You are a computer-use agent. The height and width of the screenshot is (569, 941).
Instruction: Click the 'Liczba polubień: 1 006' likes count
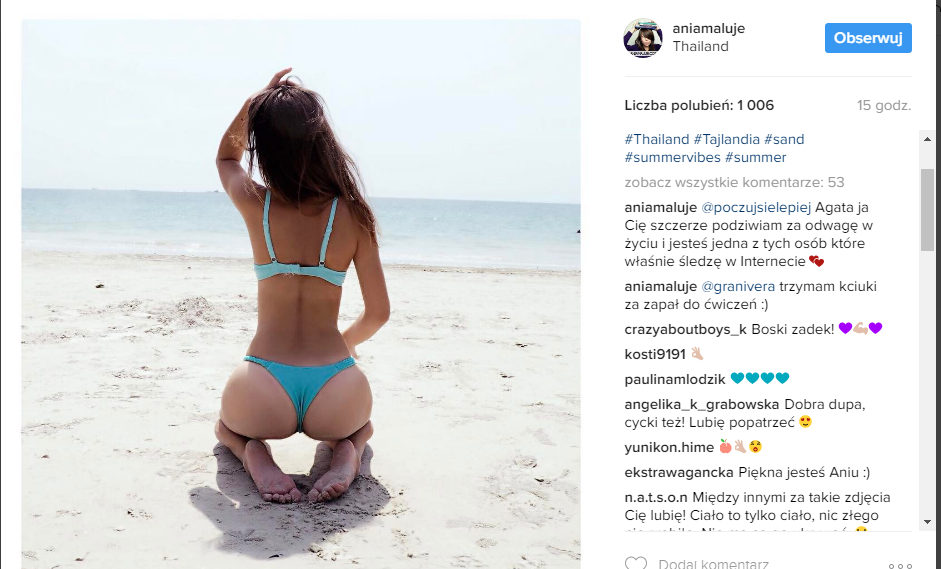699,106
